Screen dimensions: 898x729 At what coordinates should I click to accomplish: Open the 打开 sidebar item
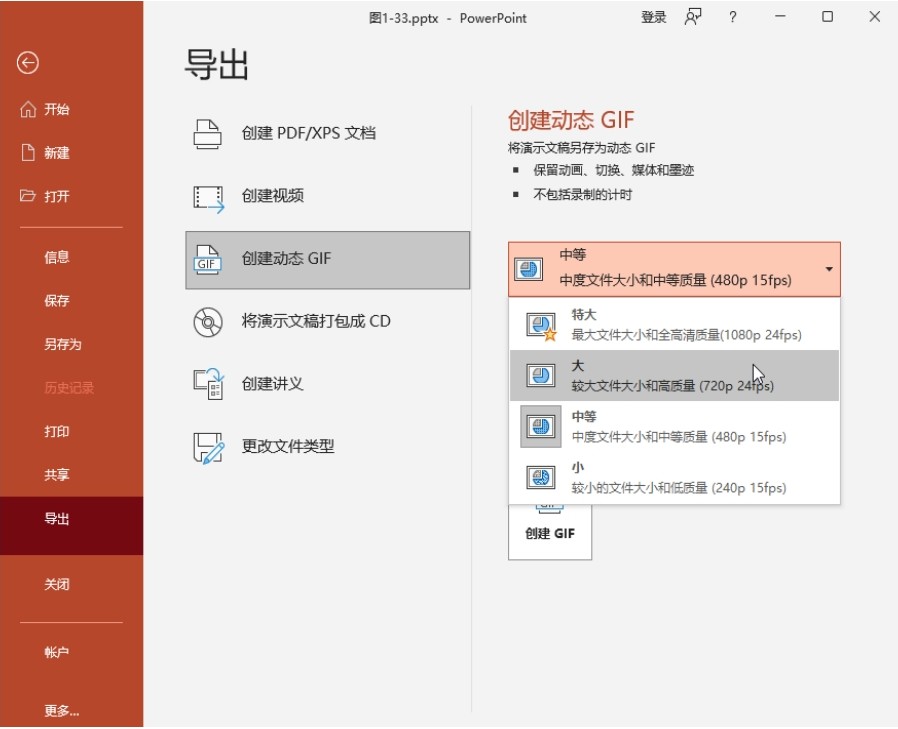click(72, 196)
